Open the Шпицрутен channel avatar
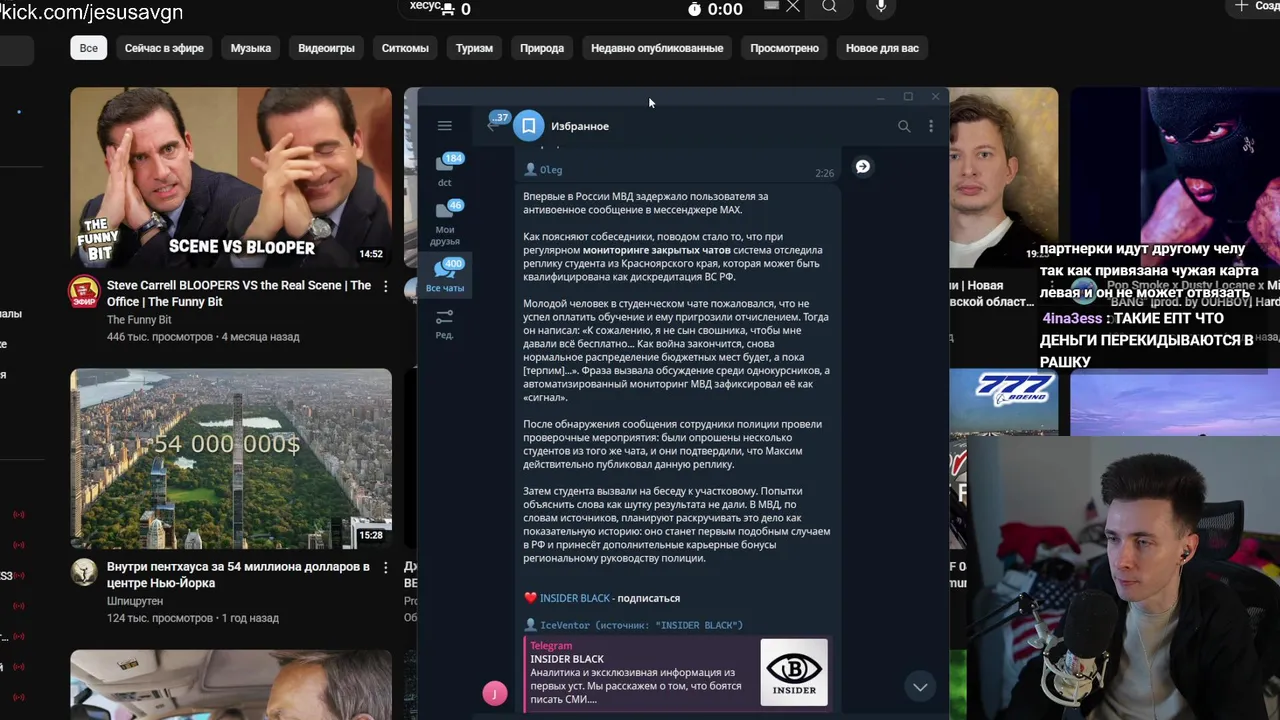Image resolution: width=1280 pixels, height=720 pixels. coord(84,572)
